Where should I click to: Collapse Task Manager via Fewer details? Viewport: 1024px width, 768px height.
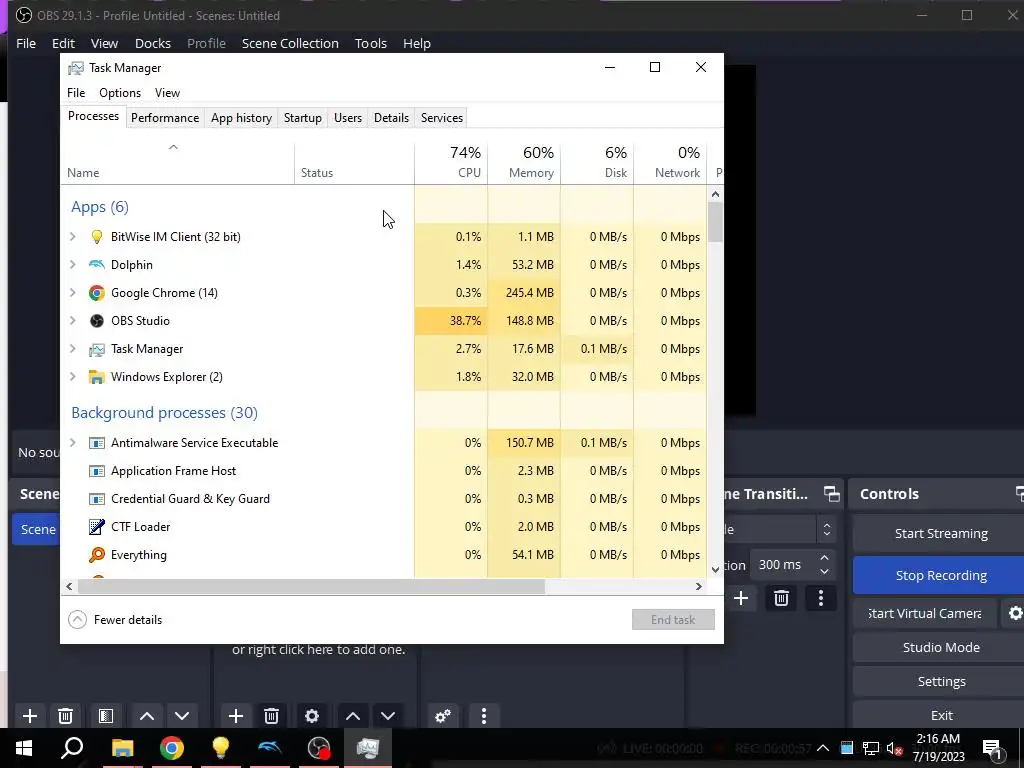(116, 620)
